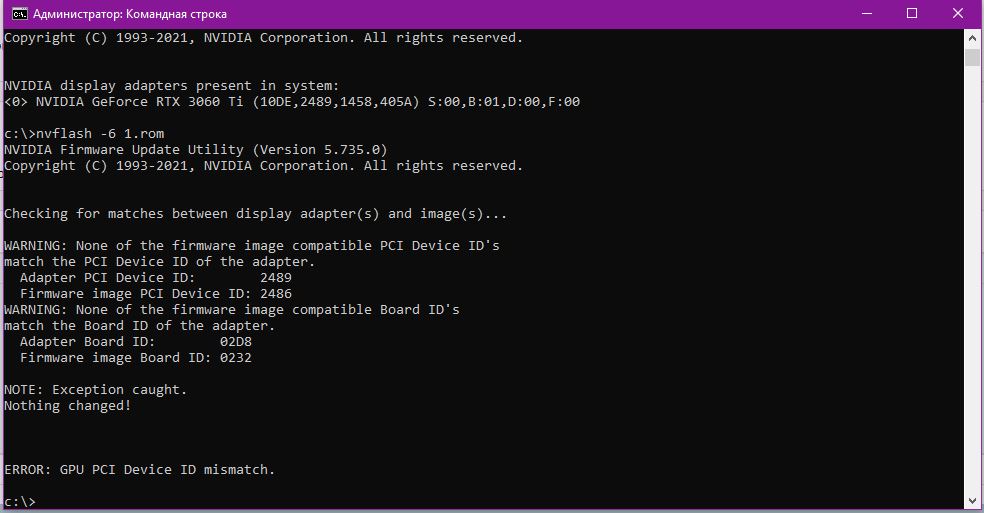The width and height of the screenshot is (984, 513).
Task: Click the Firmware image PCI Device ID 2486
Action: pos(276,294)
